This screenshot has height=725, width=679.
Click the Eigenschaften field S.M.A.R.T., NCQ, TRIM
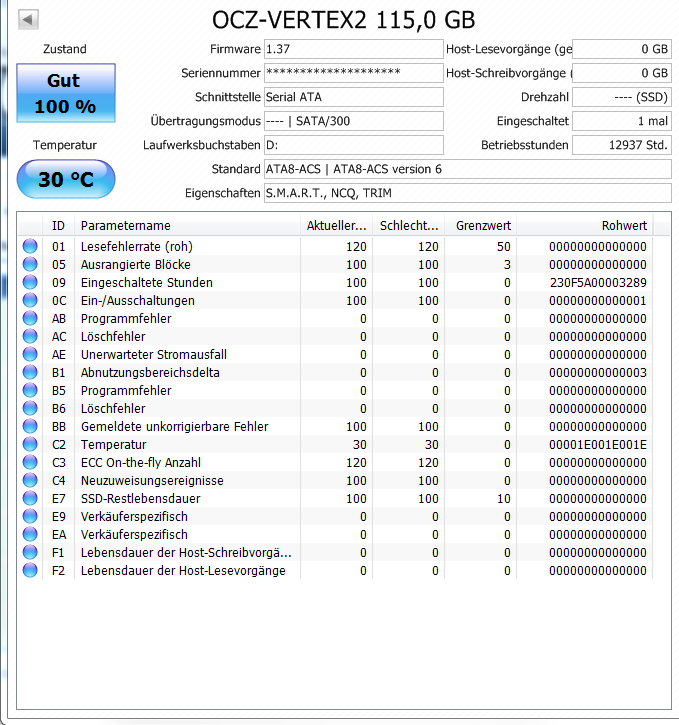click(x=468, y=193)
